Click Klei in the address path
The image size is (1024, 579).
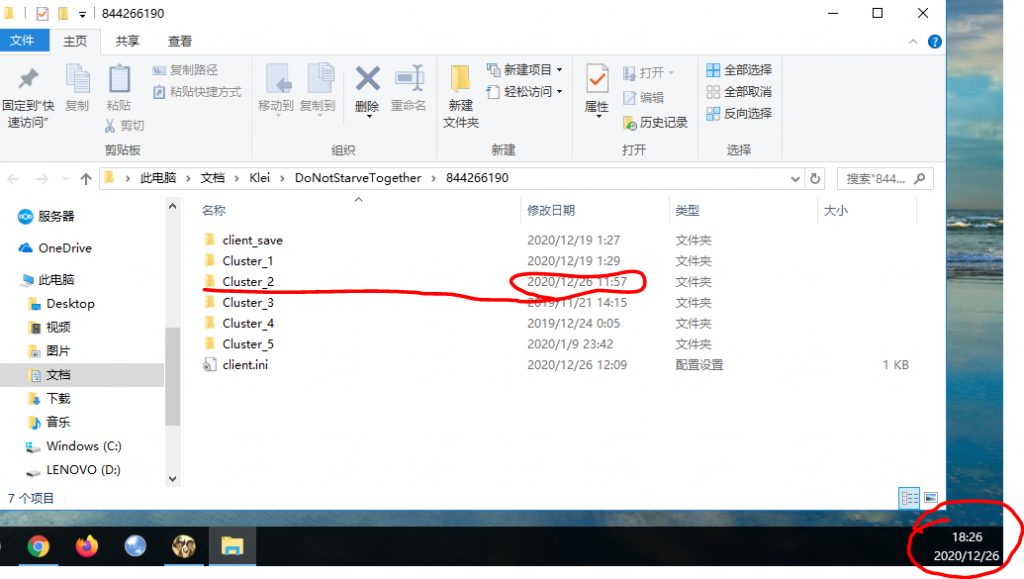[x=259, y=178]
